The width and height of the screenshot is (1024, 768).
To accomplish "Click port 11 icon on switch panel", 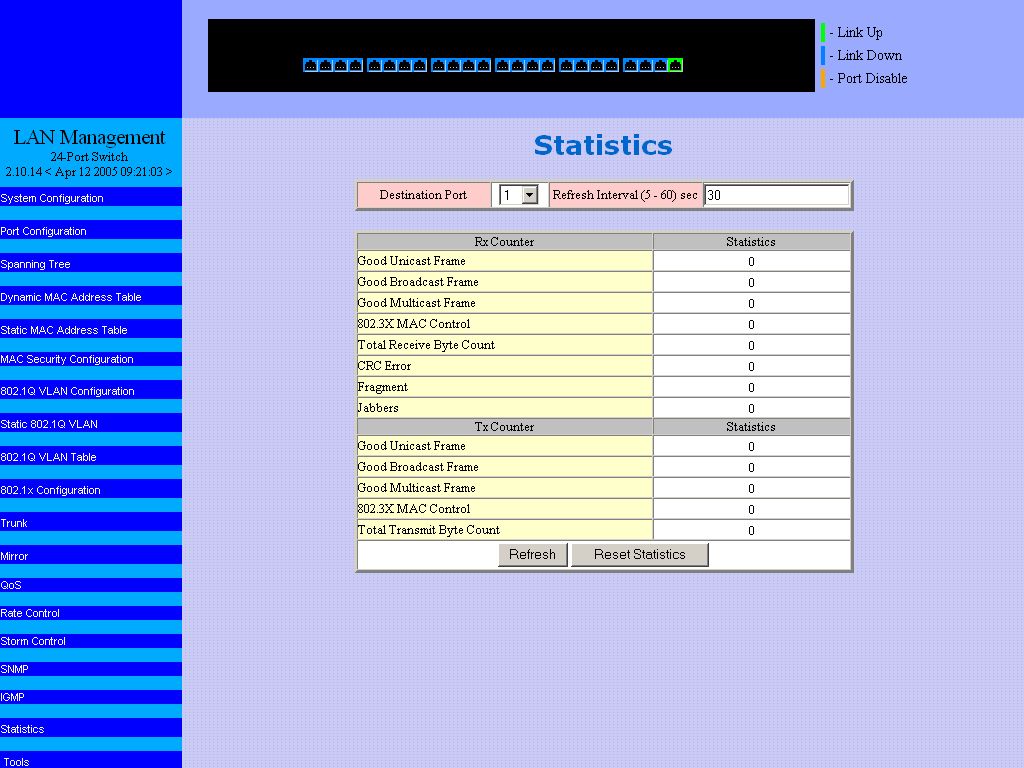I will [x=468, y=65].
